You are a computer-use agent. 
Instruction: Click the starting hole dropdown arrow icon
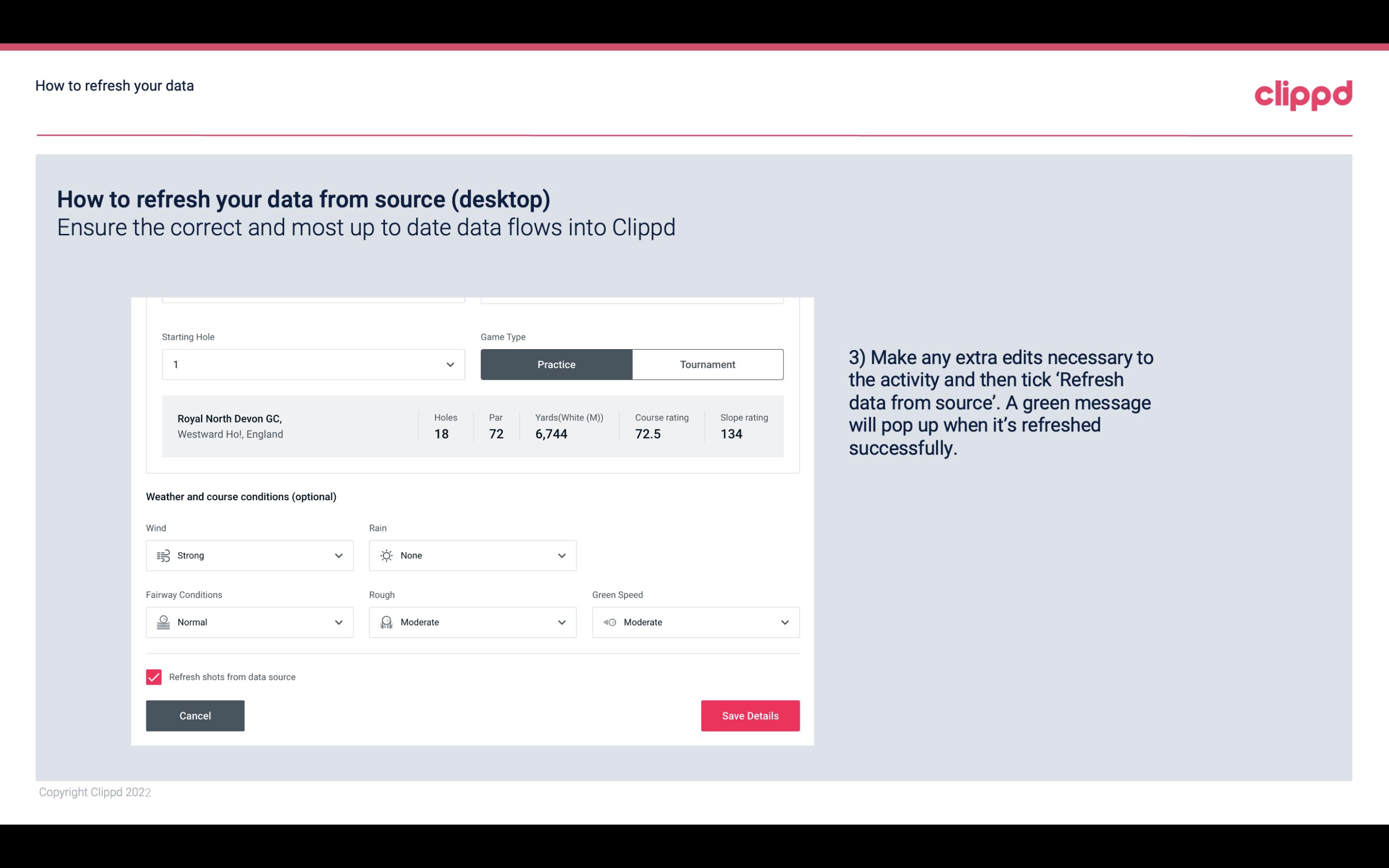click(449, 364)
